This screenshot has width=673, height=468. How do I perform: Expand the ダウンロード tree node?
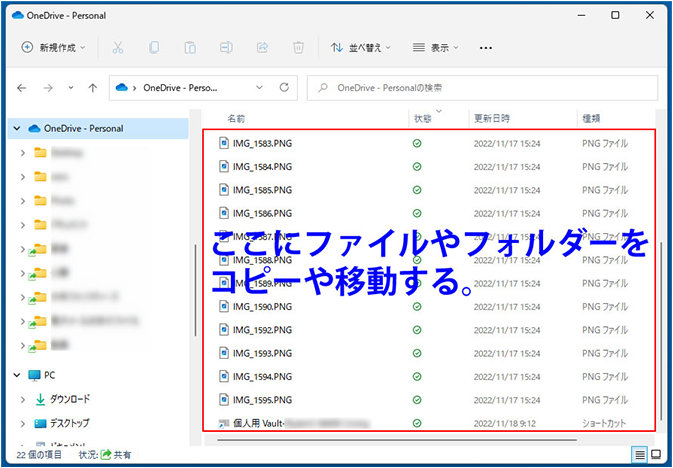(x=23, y=400)
